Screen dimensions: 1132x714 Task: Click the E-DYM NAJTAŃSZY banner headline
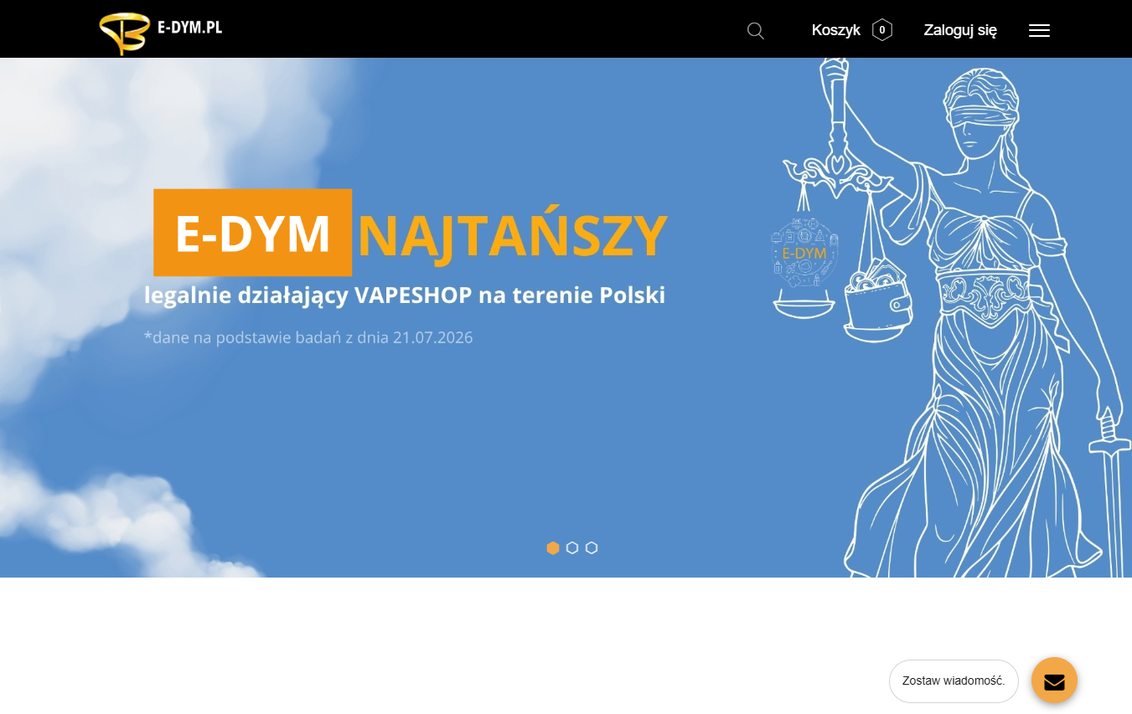[x=410, y=232]
